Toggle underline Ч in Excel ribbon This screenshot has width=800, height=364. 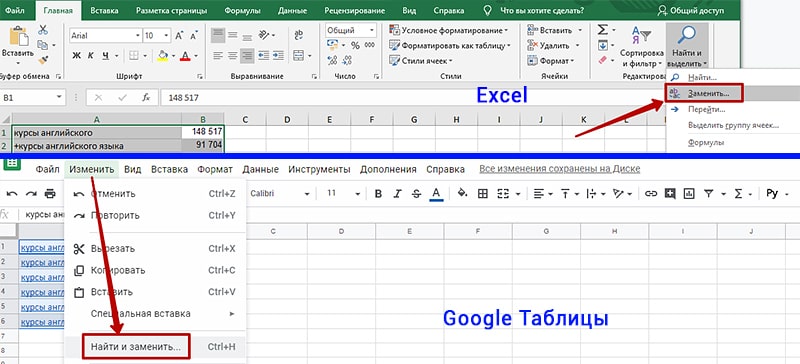106,56
